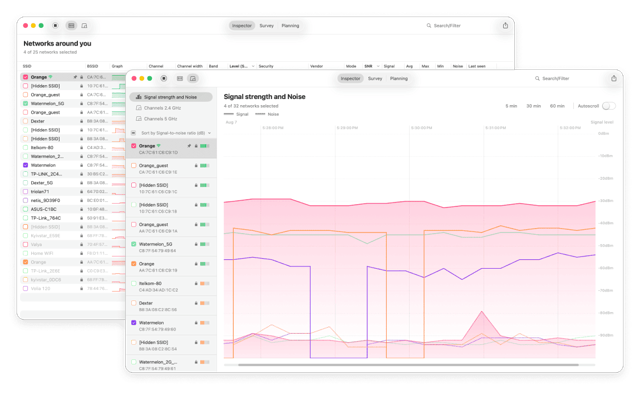Click the green connected indicator beside sidebar Orange
This screenshot has height=395, width=640.
pyautogui.click(x=159, y=145)
